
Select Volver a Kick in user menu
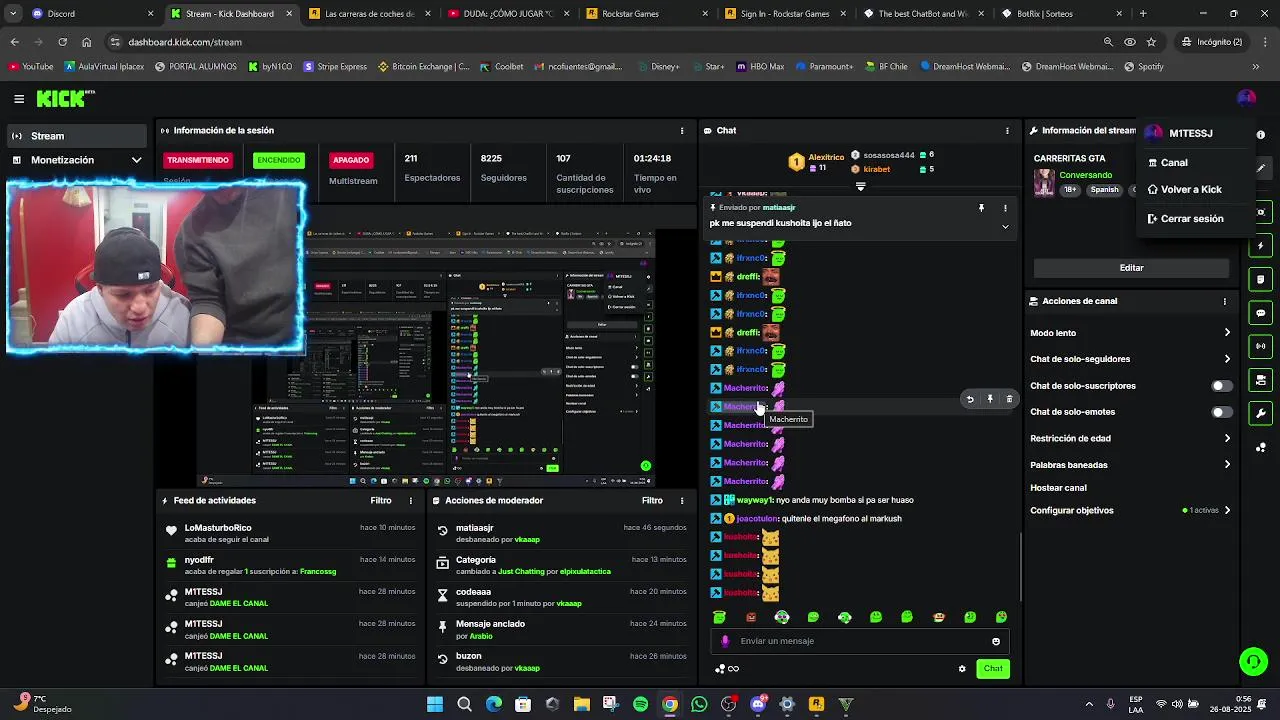coord(1184,190)
